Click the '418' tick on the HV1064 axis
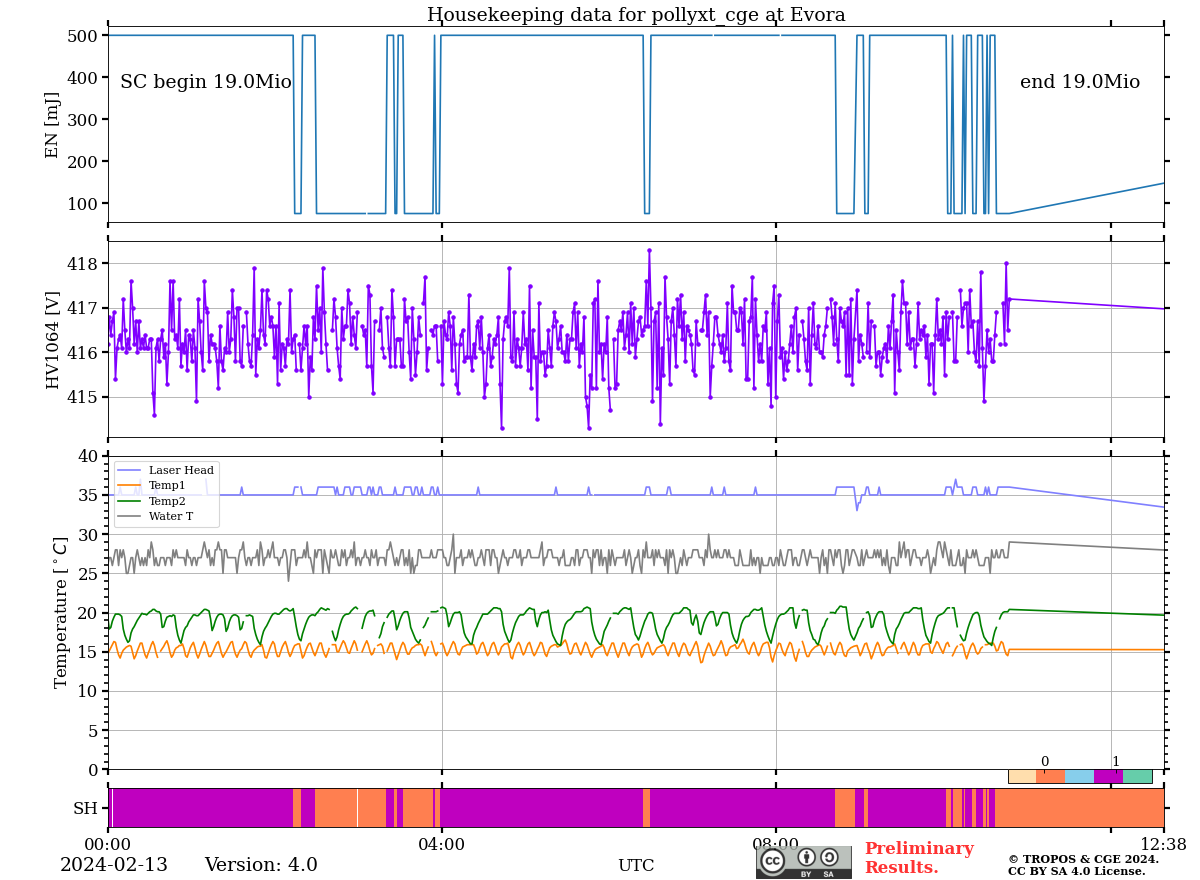This screenshot has height=880, width=1200. pyautogui.click(x=83, y=264)
